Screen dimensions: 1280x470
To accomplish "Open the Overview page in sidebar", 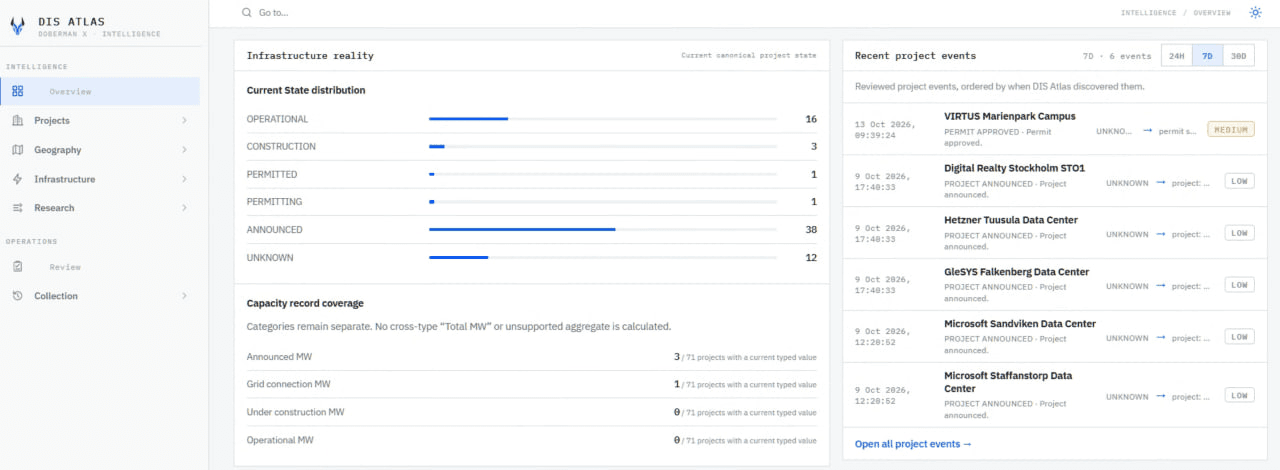I will click(102, 91).
